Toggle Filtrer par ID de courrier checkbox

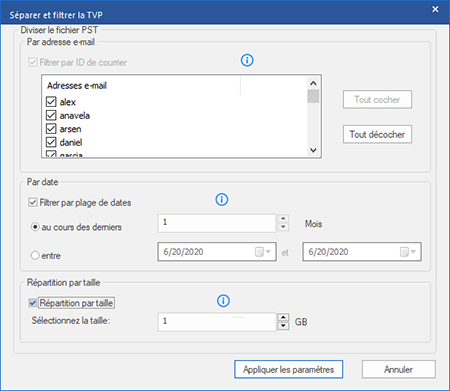click(x=33, y=62)
